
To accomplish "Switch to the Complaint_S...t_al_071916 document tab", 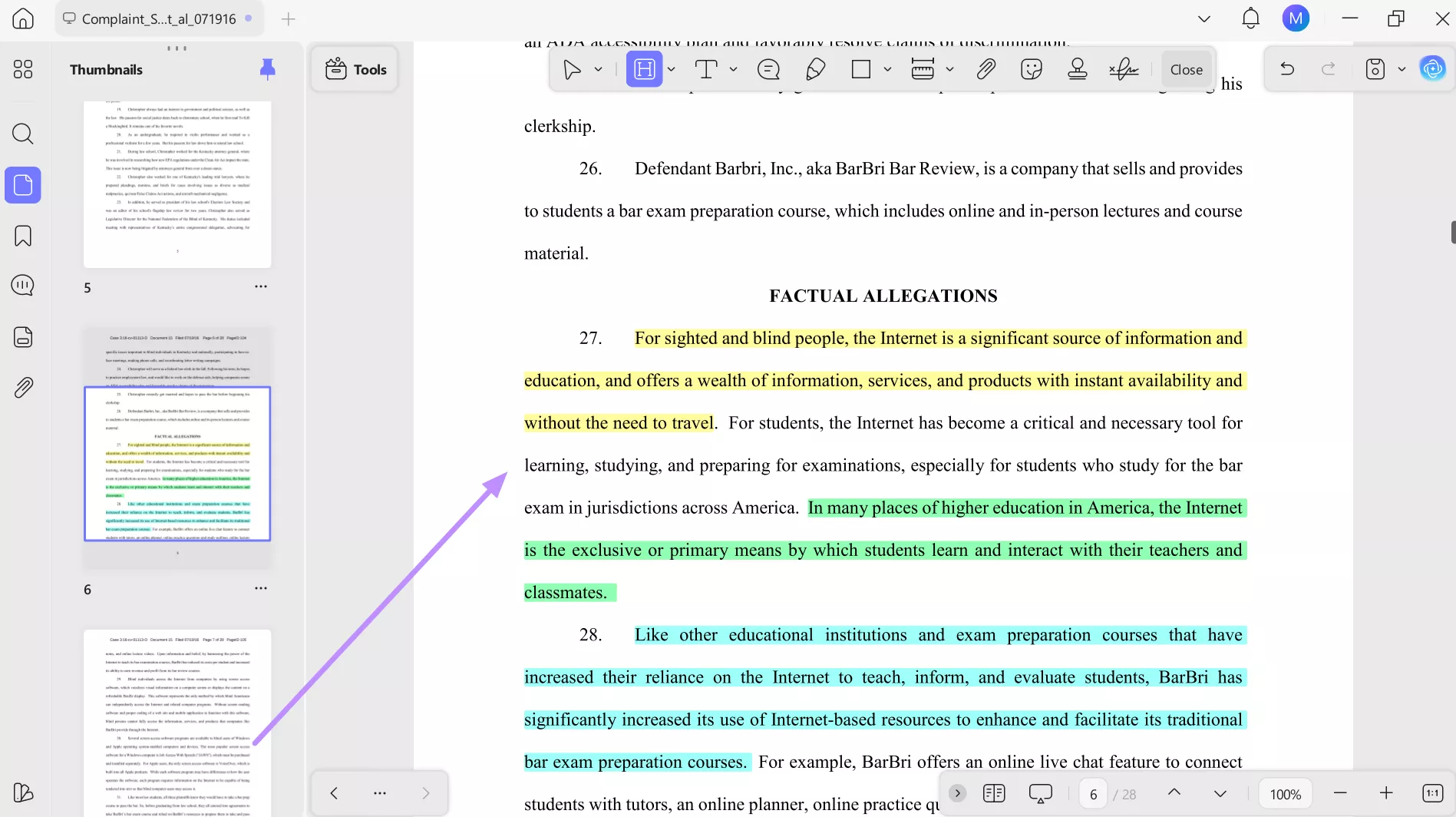I will pyautogui.click(x=159, y=18).
